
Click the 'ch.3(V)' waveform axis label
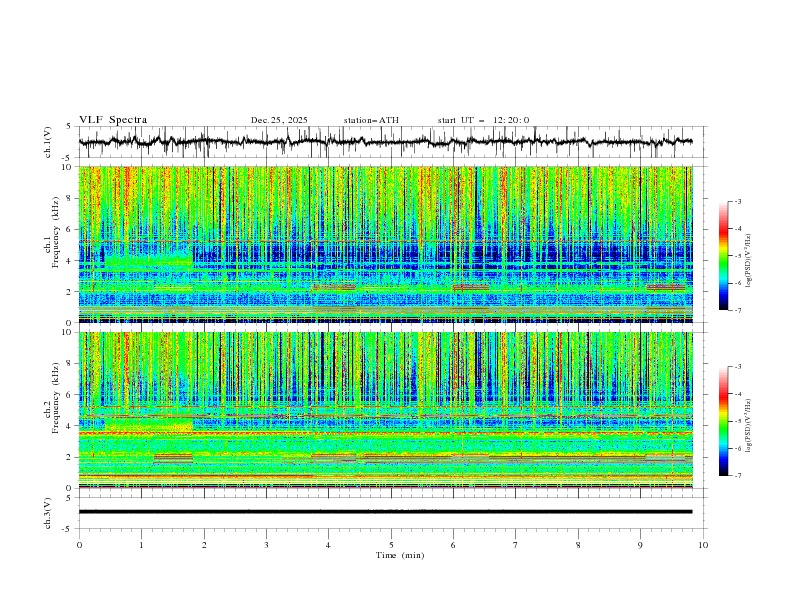[x=48, y=513]
